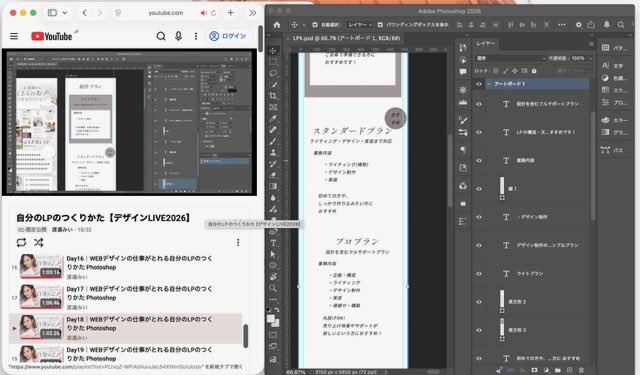Open Photoshop notifications bell
The width and height of the screenshot is (640, 375).
pyautogui.click(x=607, y=25)
